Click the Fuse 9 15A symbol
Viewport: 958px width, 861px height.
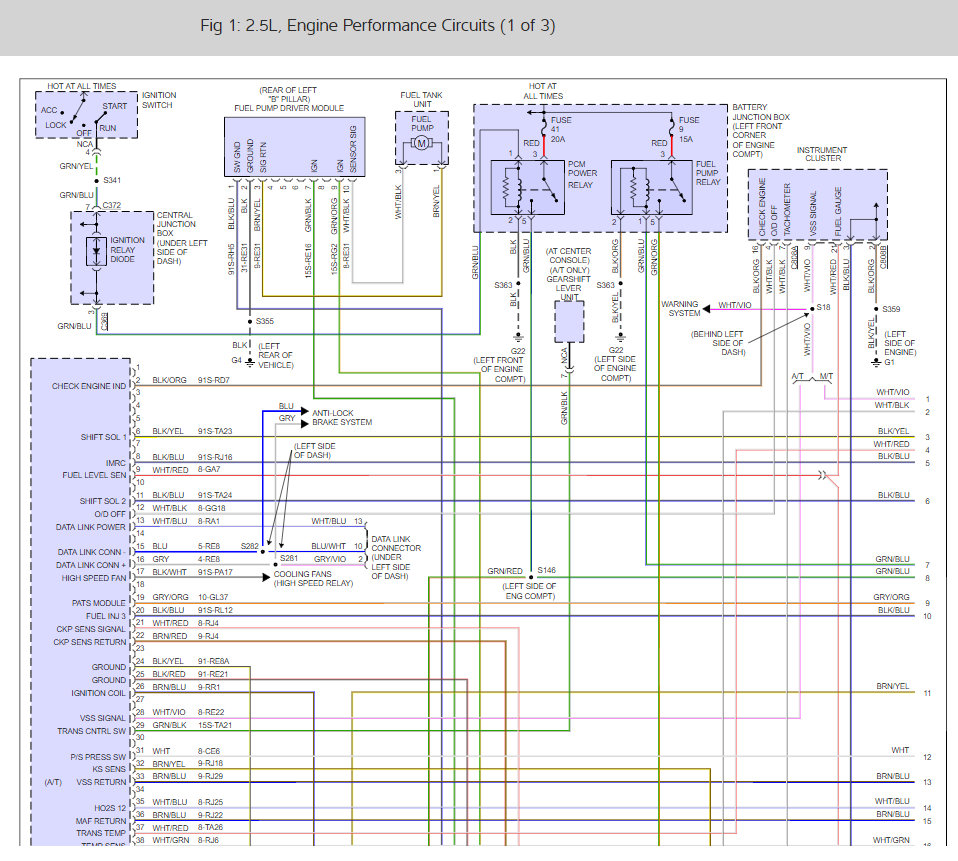coord(672,128)
